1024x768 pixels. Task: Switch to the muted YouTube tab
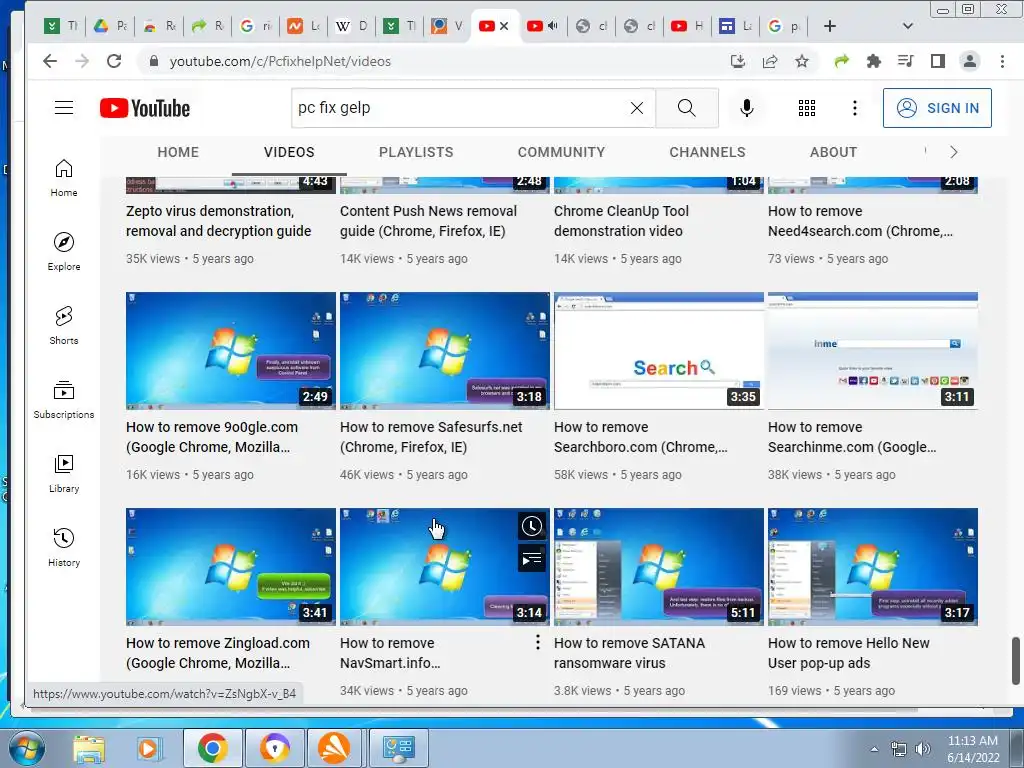coord(543,26)
